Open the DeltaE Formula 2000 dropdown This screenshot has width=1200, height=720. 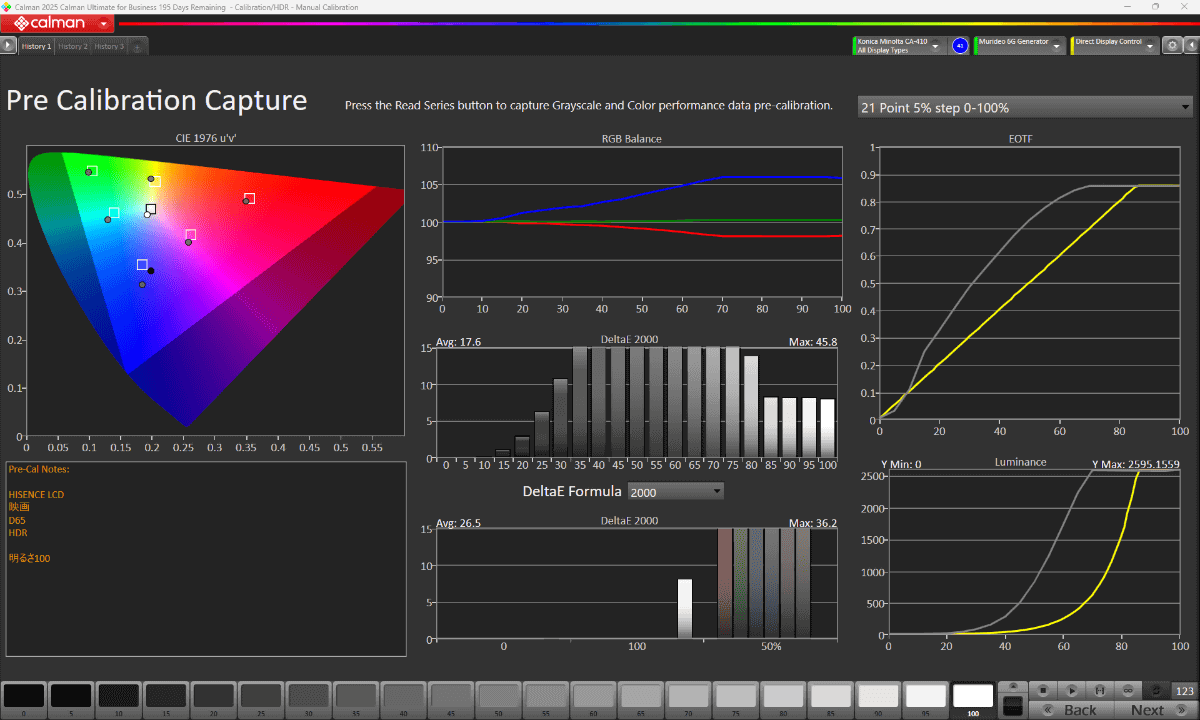point(675,491)
